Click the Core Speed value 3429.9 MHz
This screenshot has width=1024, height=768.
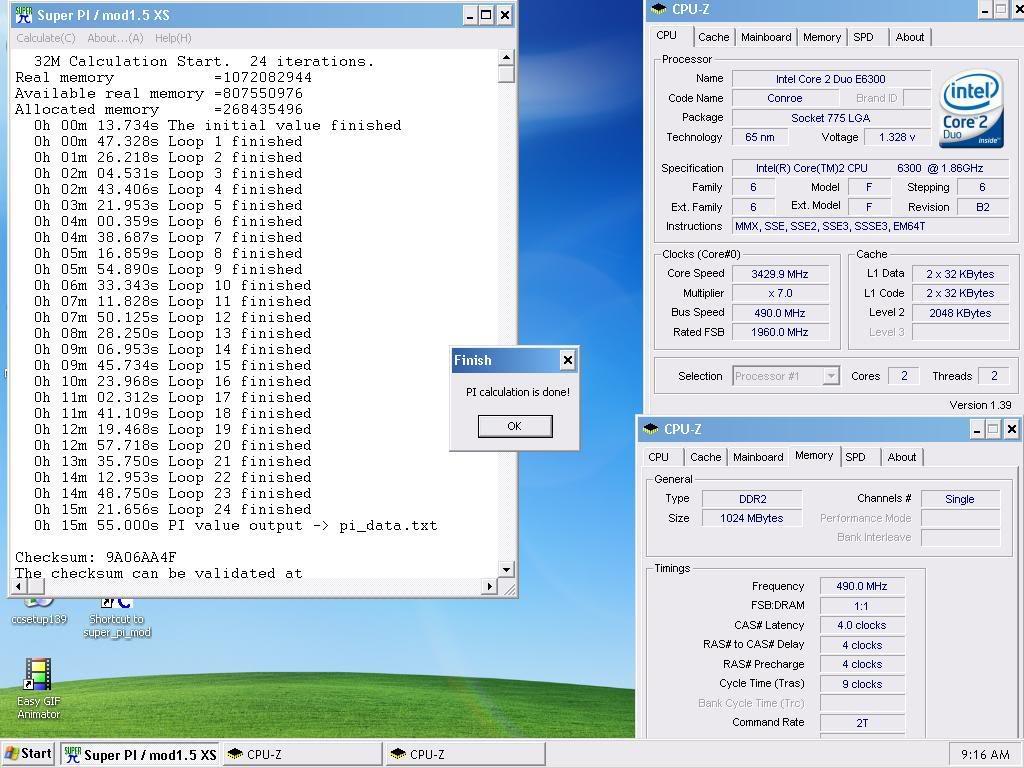pos(780,274)
